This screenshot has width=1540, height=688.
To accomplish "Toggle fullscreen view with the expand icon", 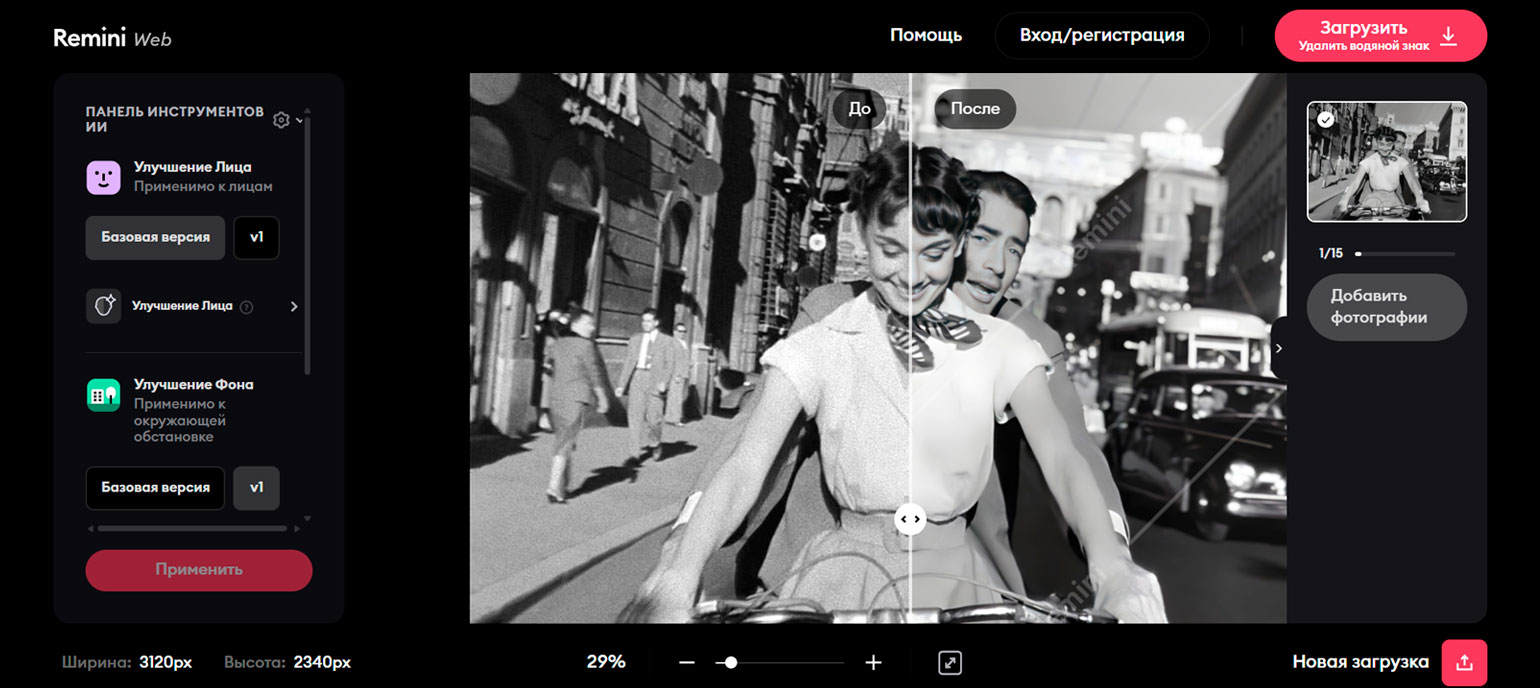I will (x=950, y=662).
